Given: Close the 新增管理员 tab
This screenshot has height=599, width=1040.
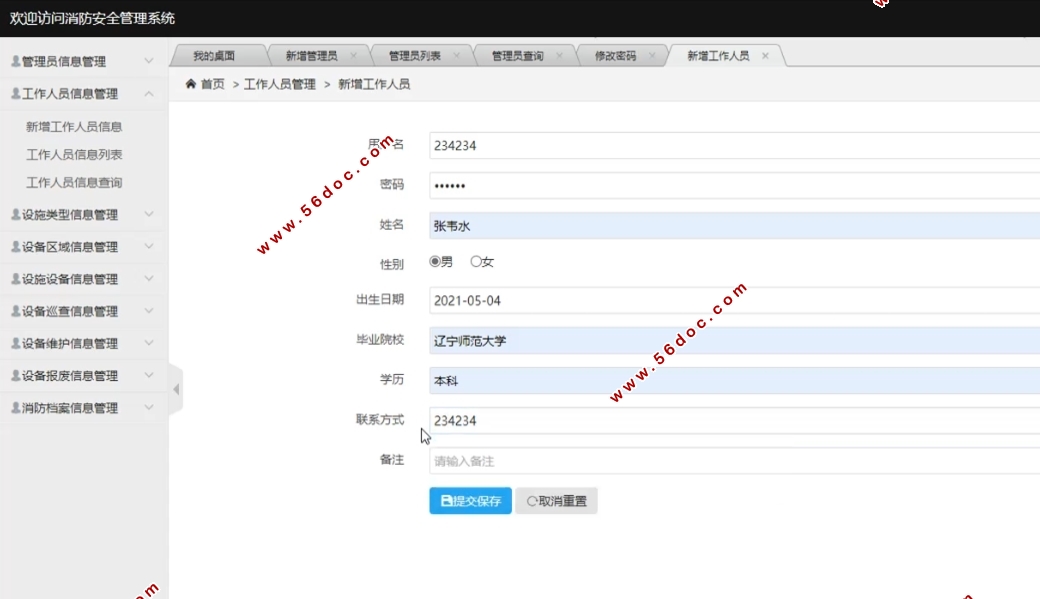Looking at the screenshot, I should coord(353,56).
